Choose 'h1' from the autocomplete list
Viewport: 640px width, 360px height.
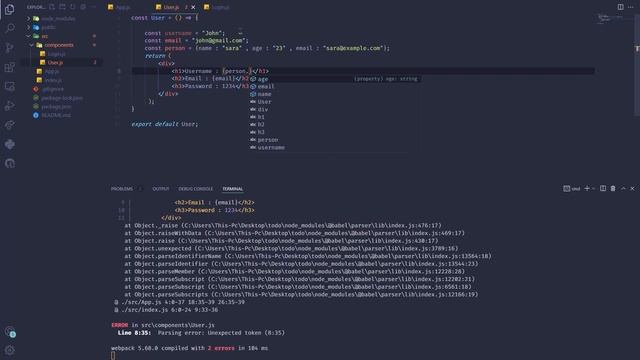(335, 117)
